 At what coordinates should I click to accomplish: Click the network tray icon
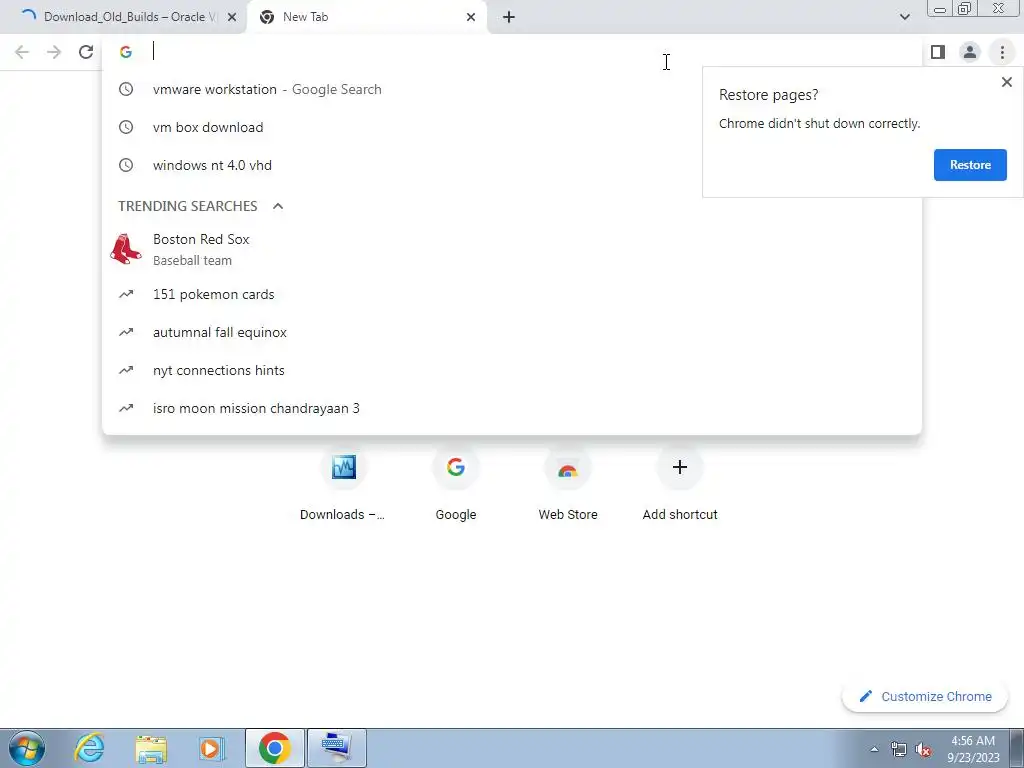point(899,749)
